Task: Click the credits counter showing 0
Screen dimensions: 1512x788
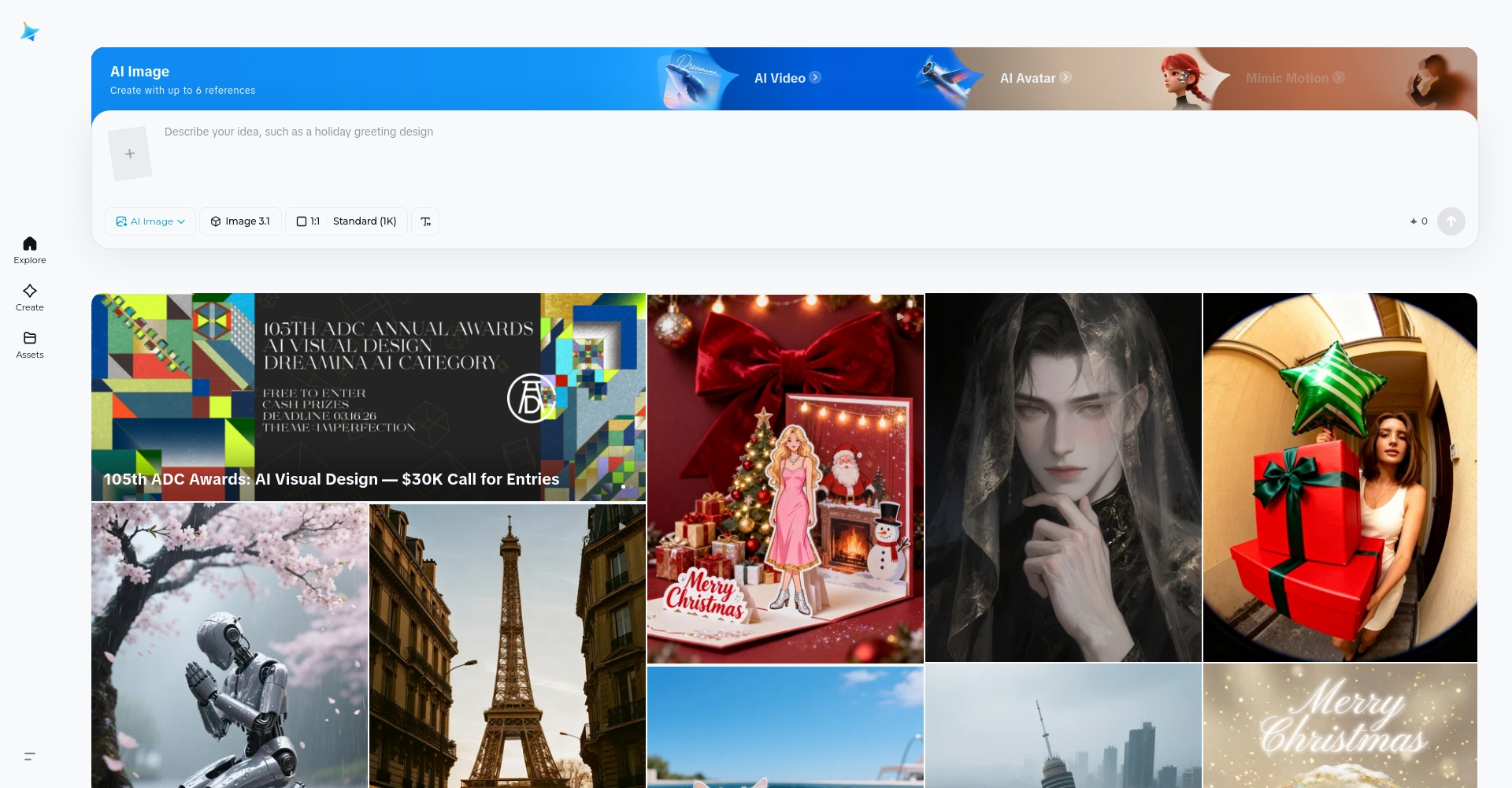Action: [x=1418, y=221]
